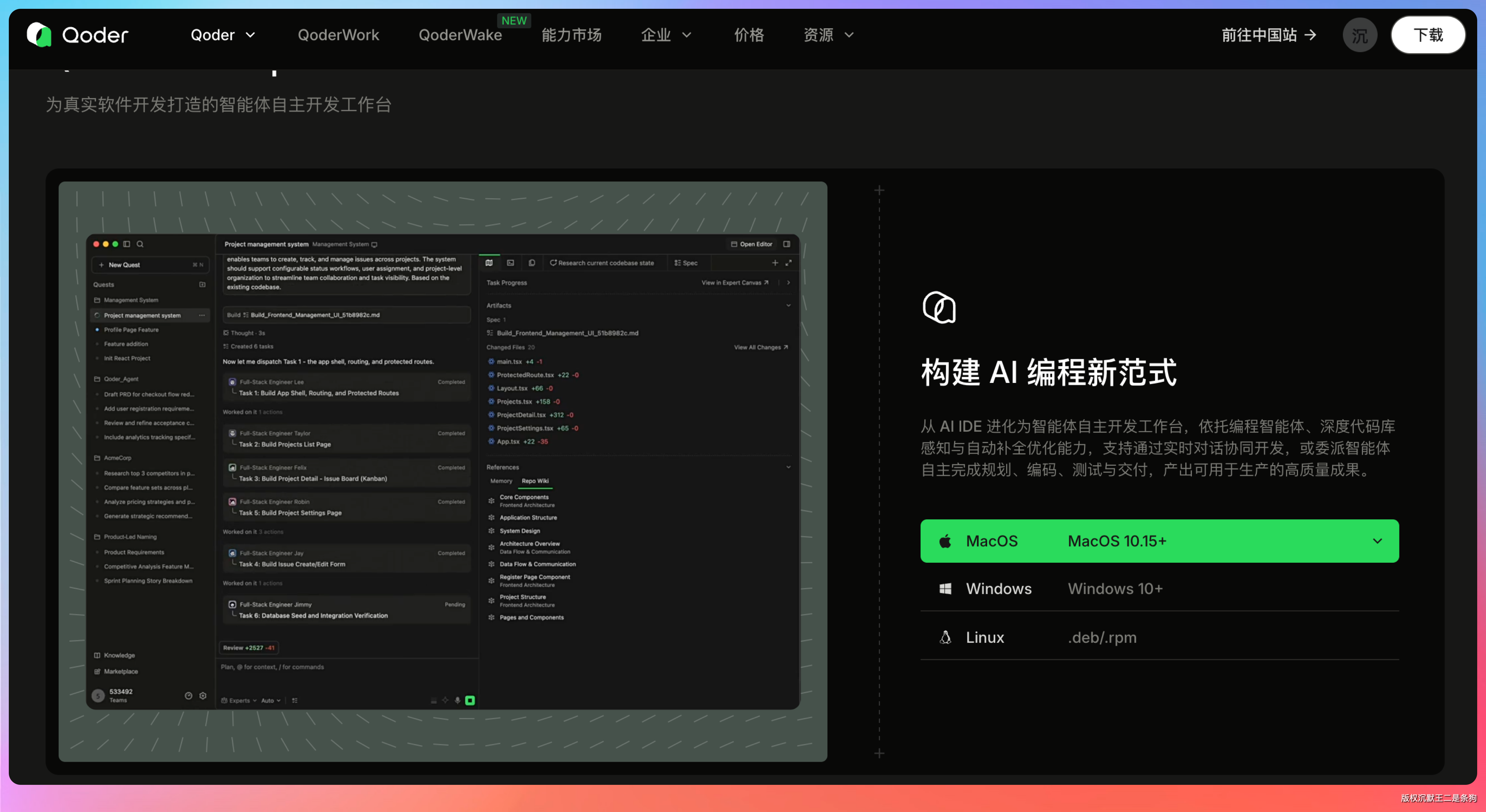Switch to Research current codebase state tab
The height and width of the screenshot is (812, 1486).
(x=602, y=263)
